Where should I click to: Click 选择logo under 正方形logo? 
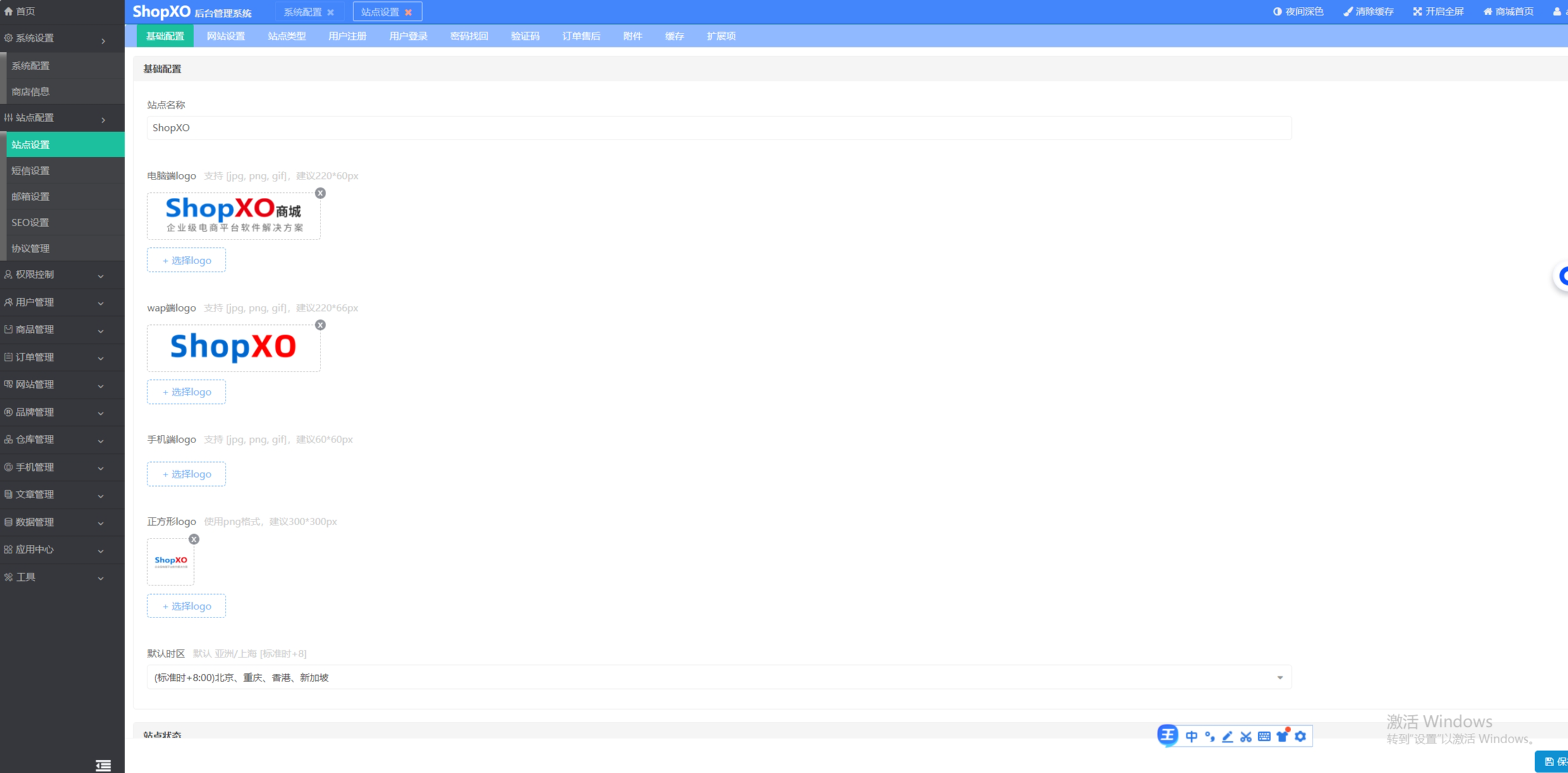186,606
